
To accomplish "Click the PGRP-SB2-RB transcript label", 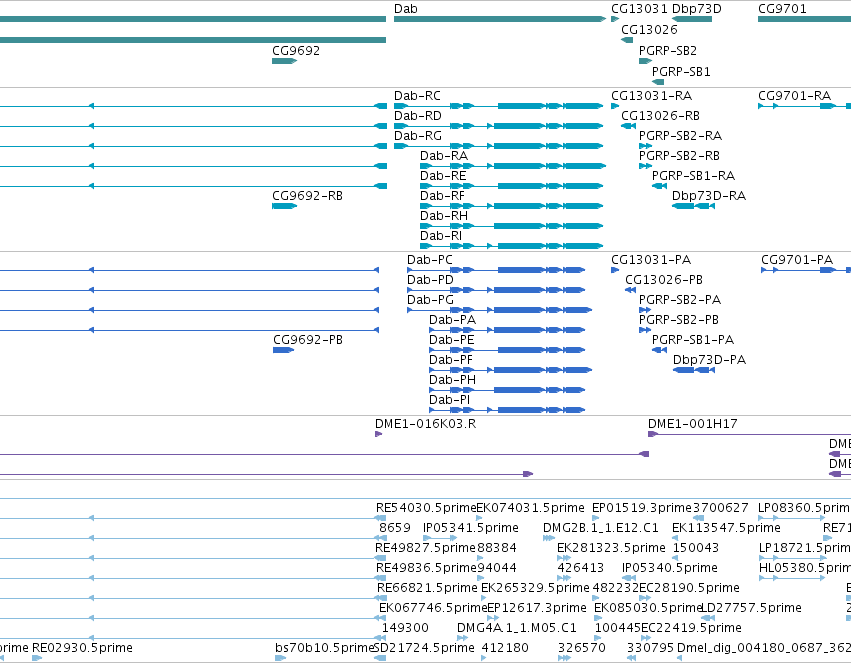I will click(x=679, y=156).
